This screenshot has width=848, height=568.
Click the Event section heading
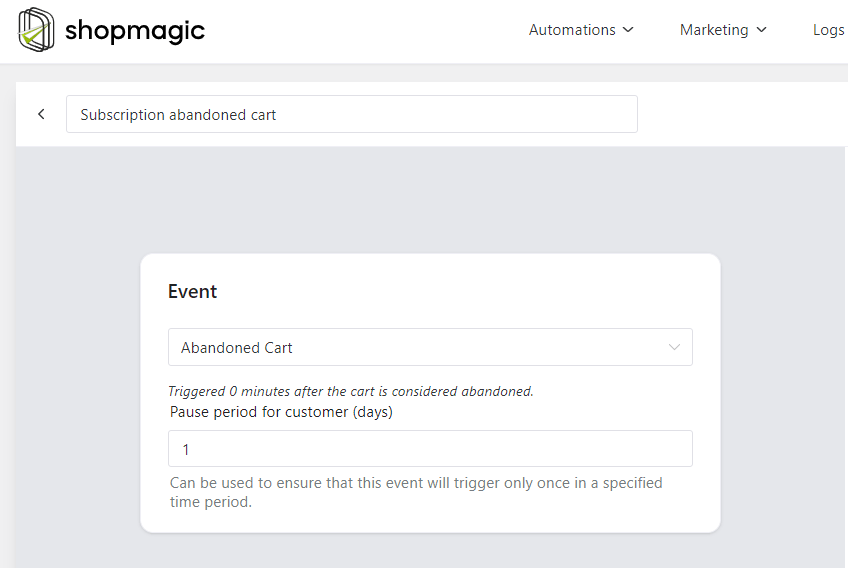(x=193, y=292)
